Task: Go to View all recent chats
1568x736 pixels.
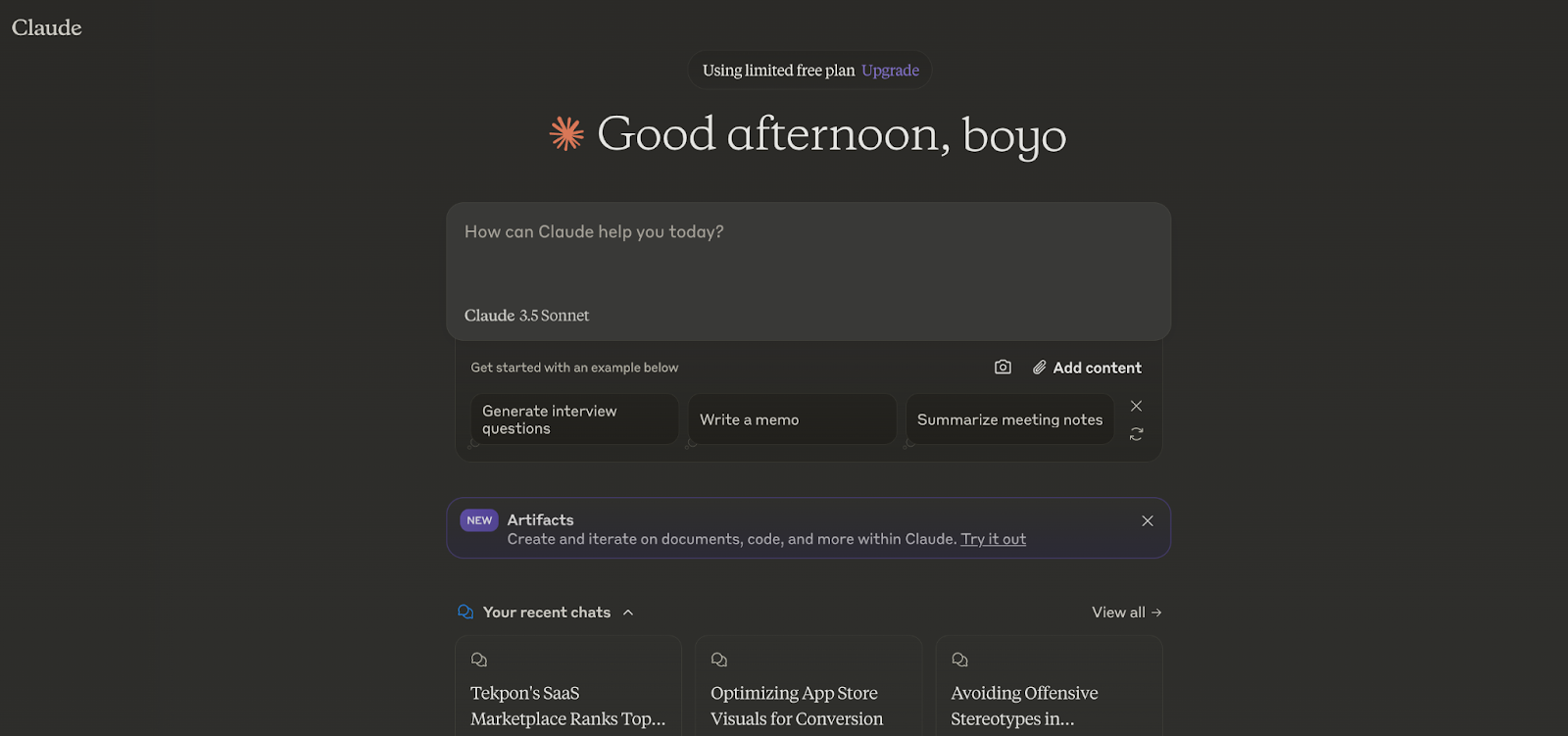Action: tap(1126, 613)
